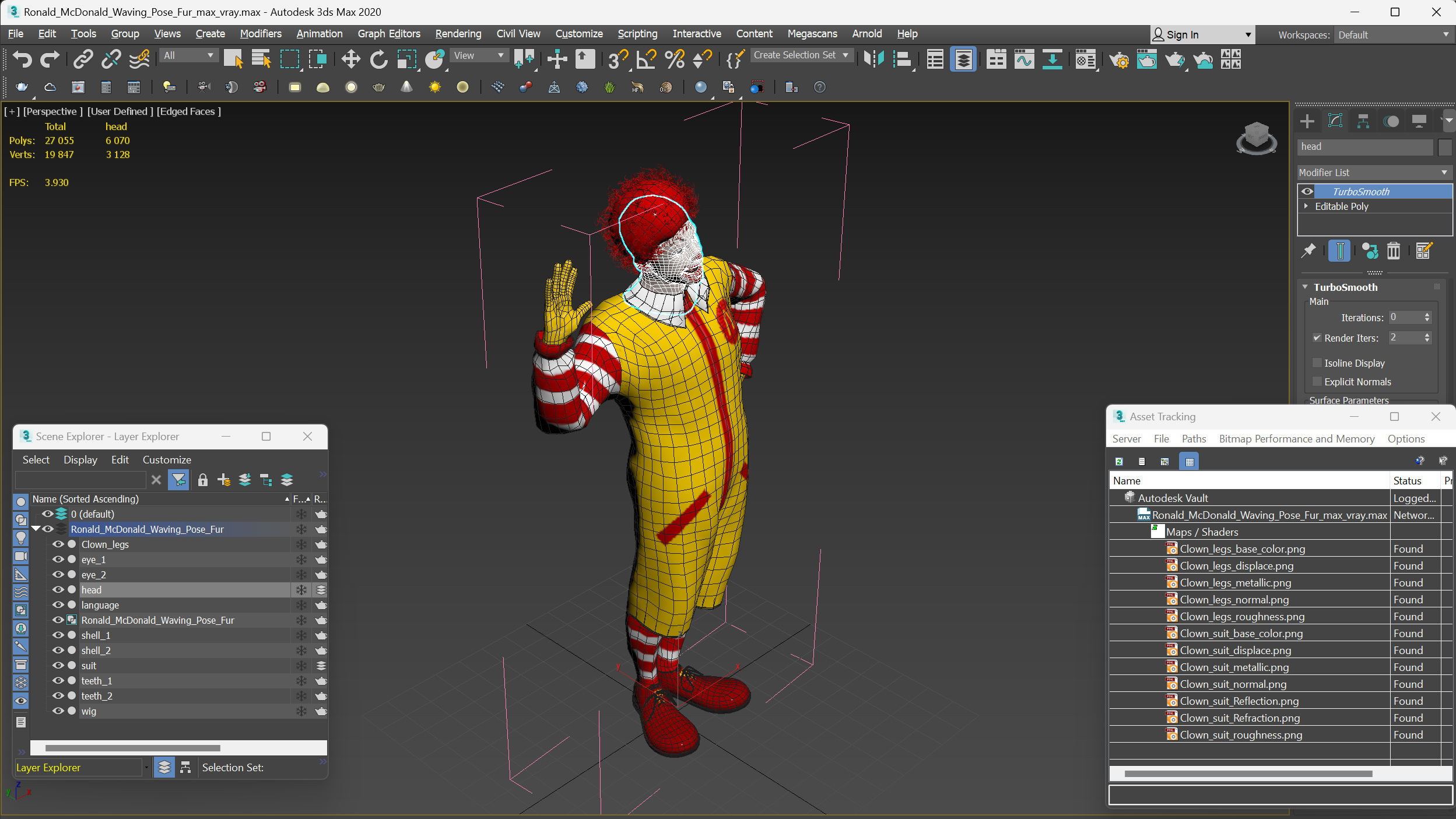The width and height of the screenshot is (1456, 819).
Task: Uncheck the Render Iters checkbox
Action: point(1317,338)
